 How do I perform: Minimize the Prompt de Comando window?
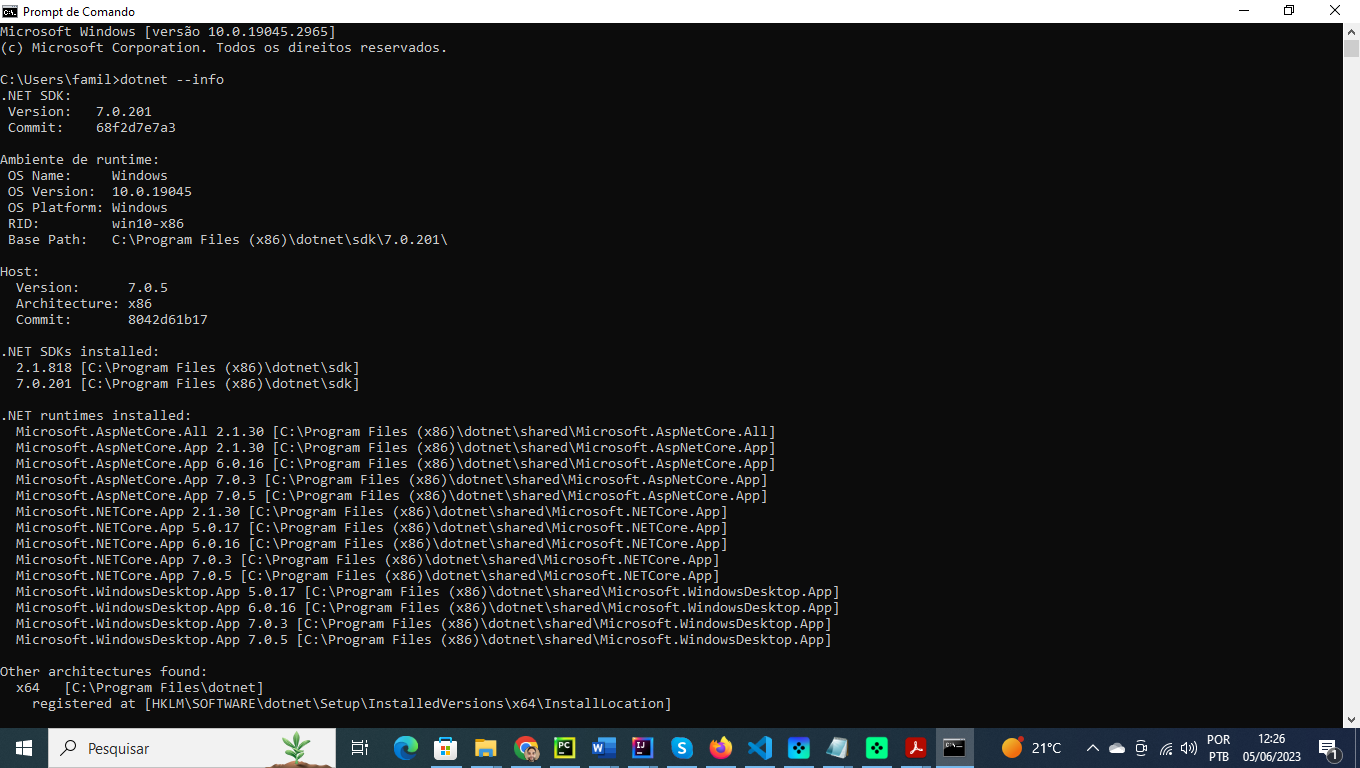1243,11
